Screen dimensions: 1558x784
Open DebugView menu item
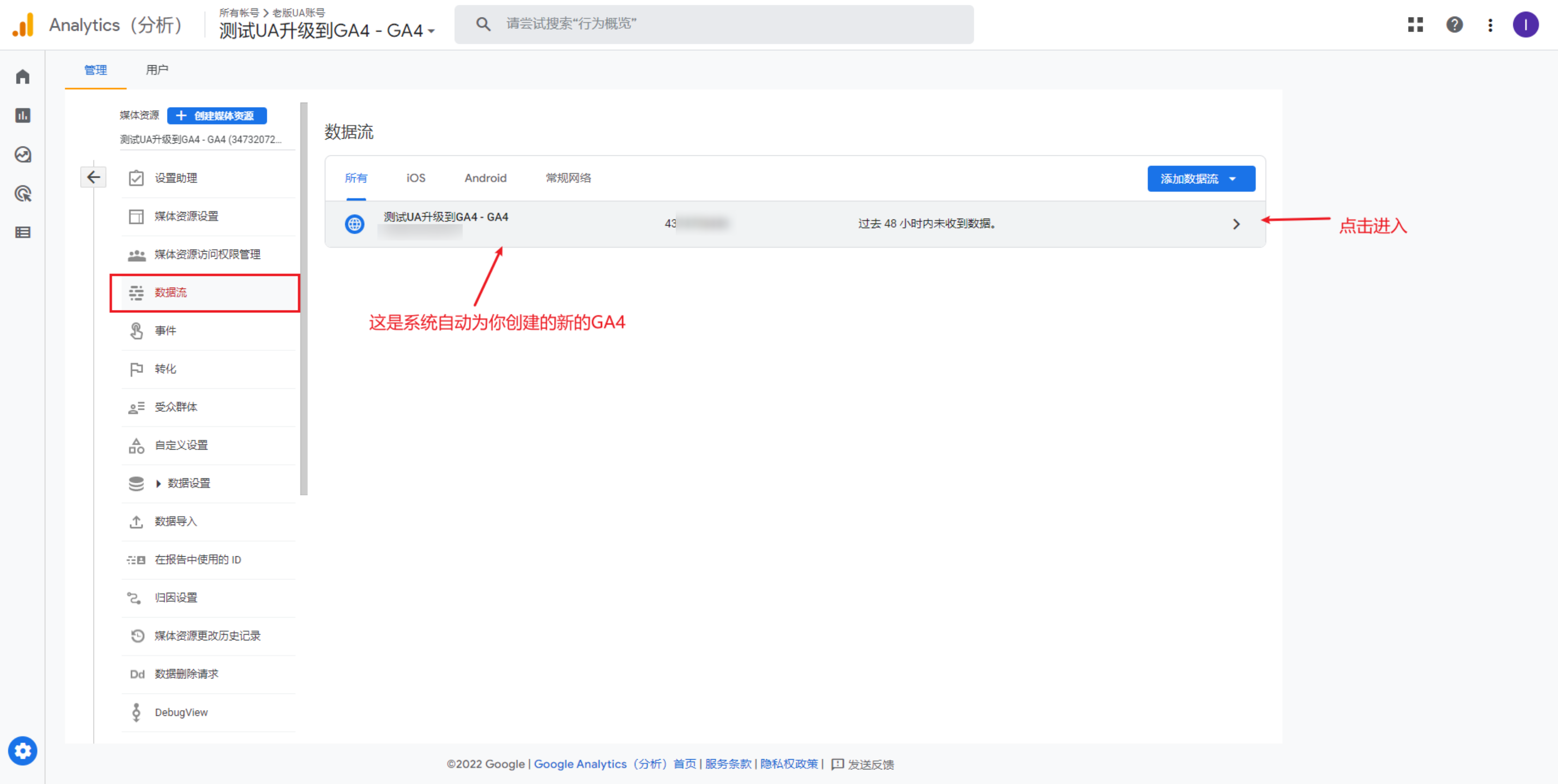(181, 712)
